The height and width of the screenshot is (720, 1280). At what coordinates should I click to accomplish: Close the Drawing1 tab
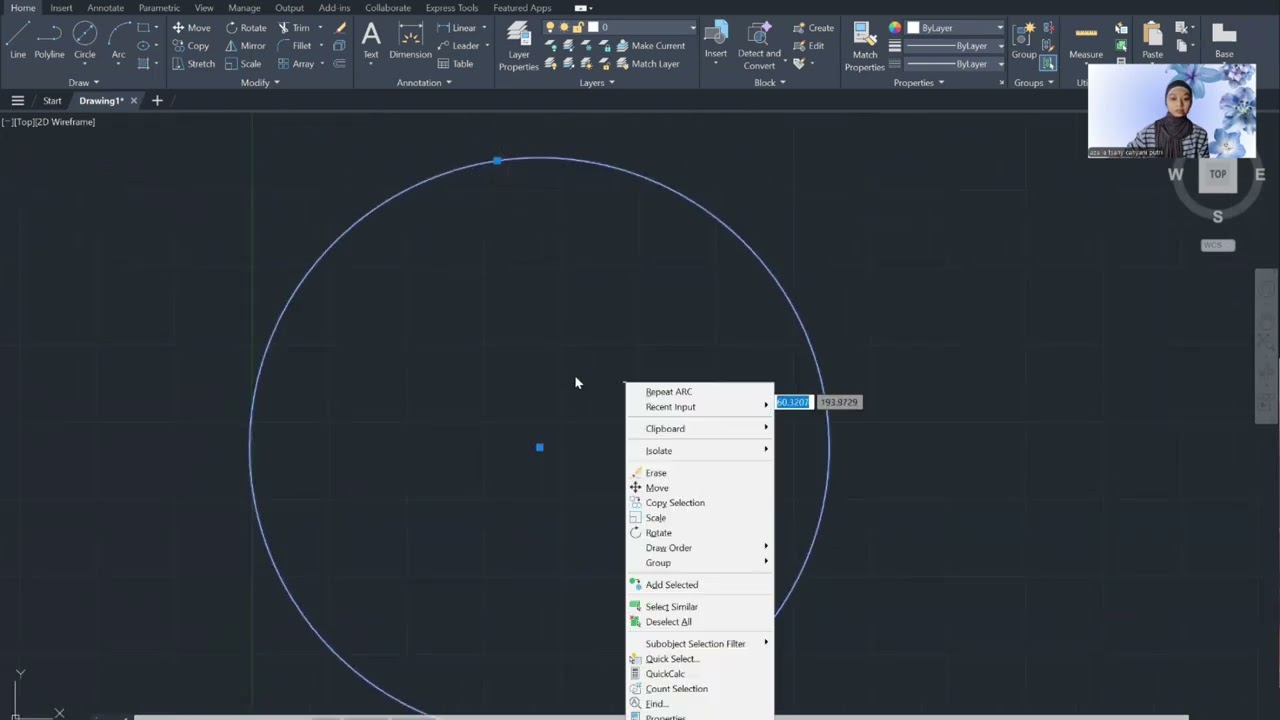tap(133, 101)
